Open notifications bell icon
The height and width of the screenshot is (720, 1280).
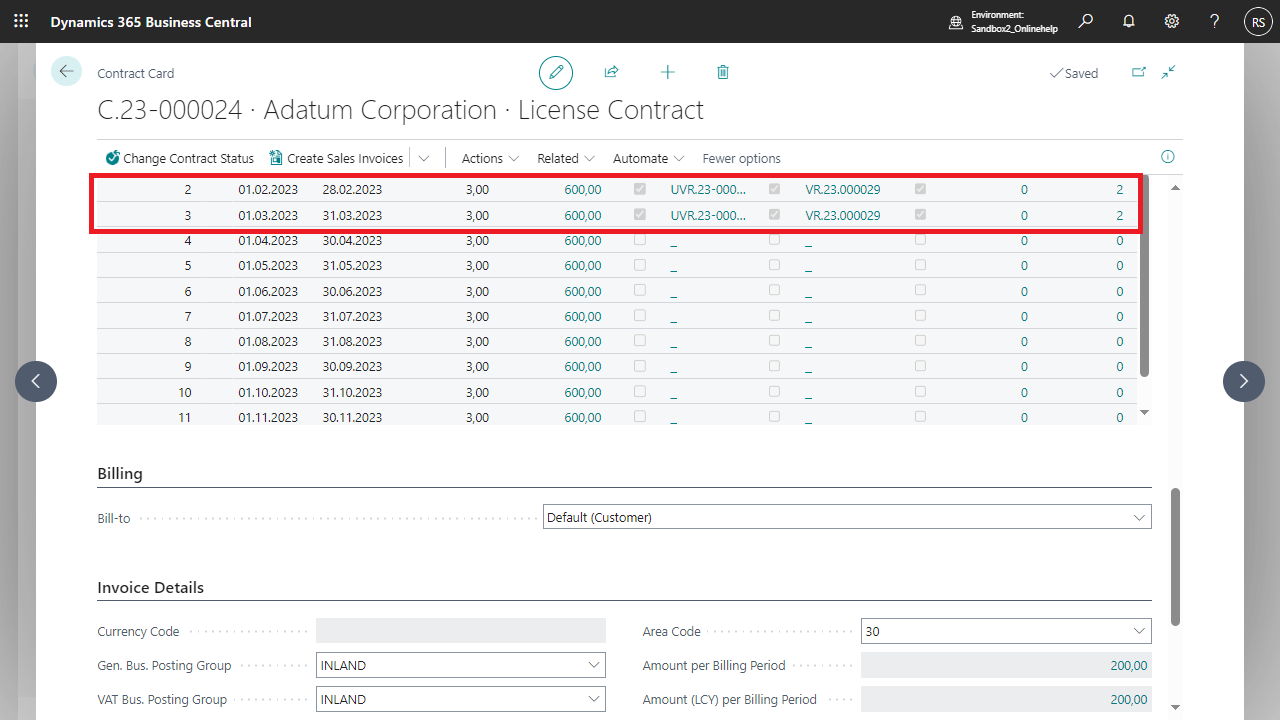[1129, 21]
